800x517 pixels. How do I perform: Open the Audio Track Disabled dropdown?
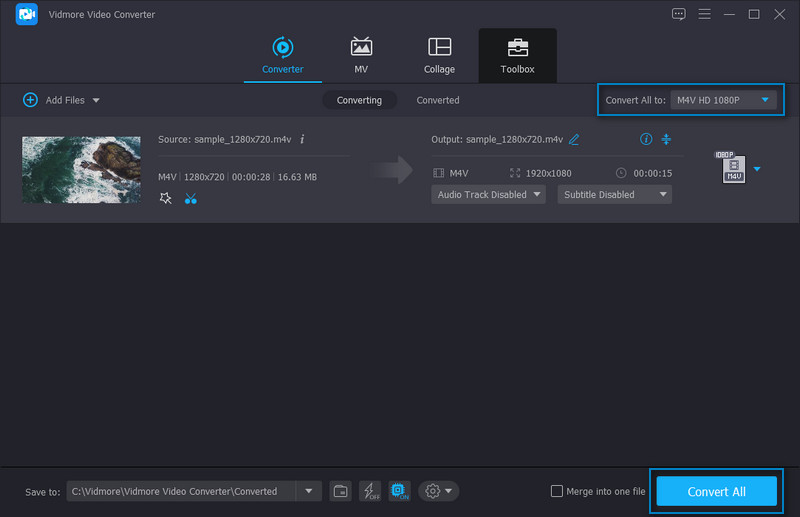[488, 195]
